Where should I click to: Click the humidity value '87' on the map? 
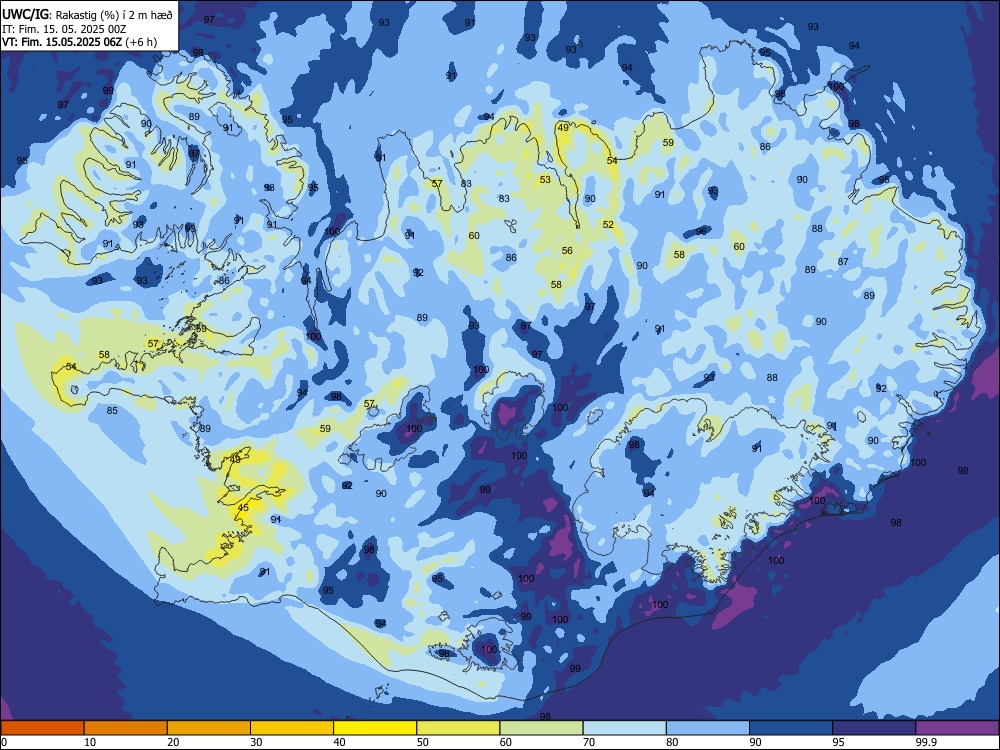coord(843,261)
